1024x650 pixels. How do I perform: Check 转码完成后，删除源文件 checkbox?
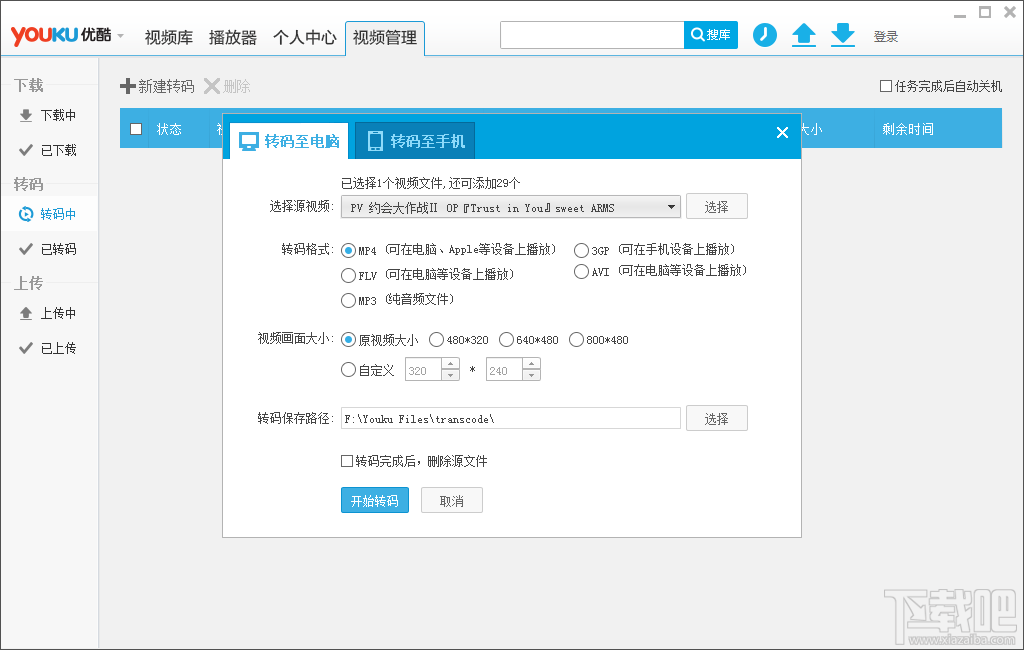(x=347, y=461)
